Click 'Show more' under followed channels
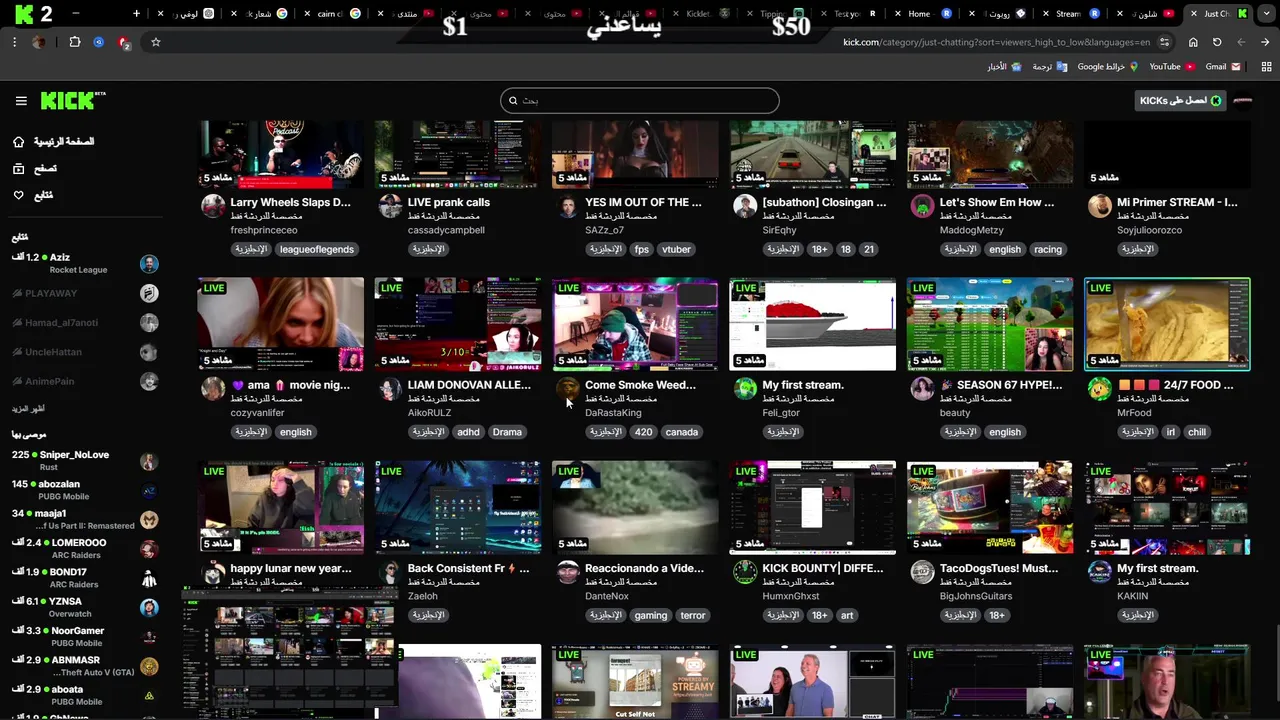Screen dimensions: 1280x720 [28, 409]
